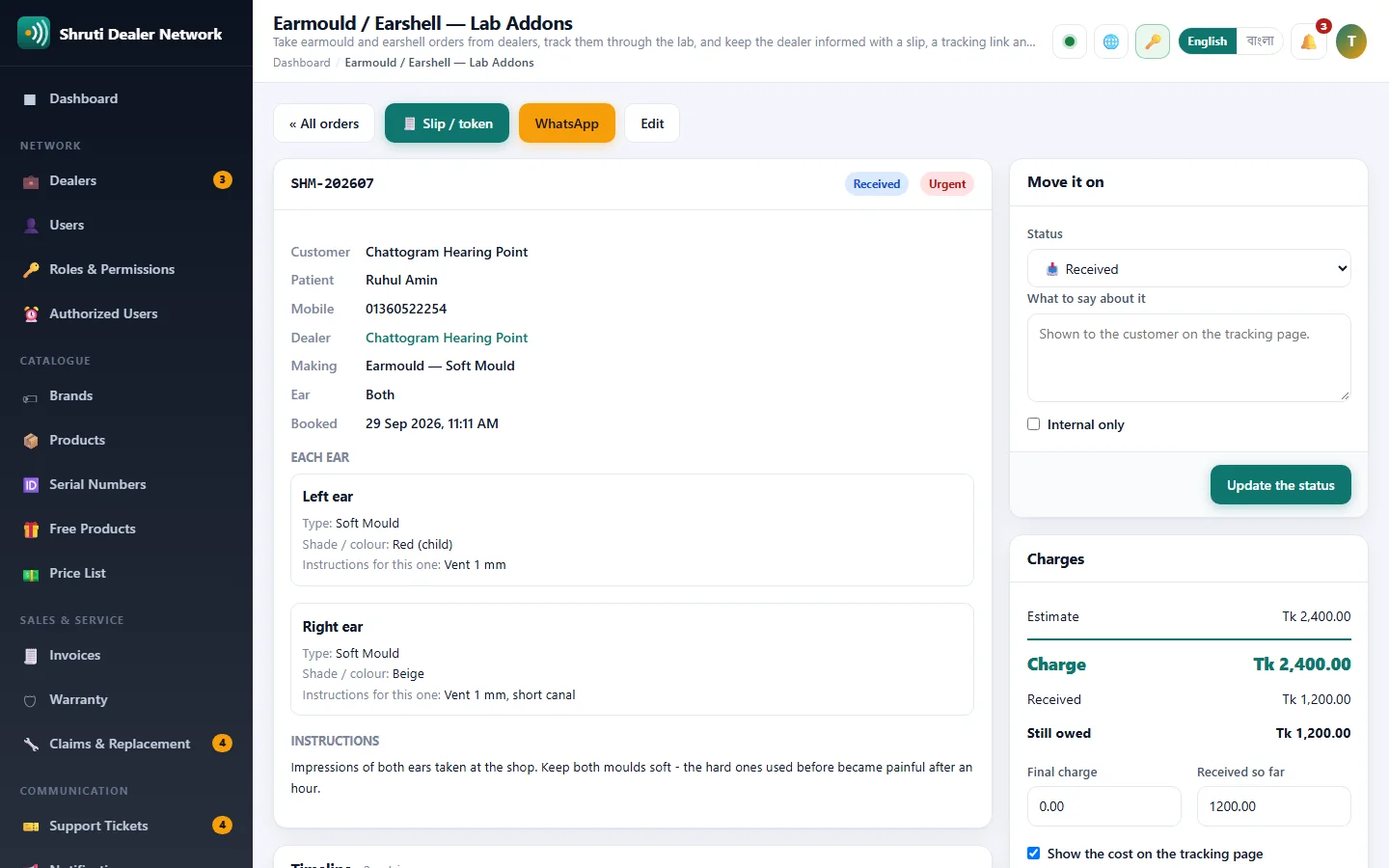Image resolution: width=1389 pixels, height=868 pixels.
Task: Click the globe icon in header
Action: click(x=1111, y=41)
